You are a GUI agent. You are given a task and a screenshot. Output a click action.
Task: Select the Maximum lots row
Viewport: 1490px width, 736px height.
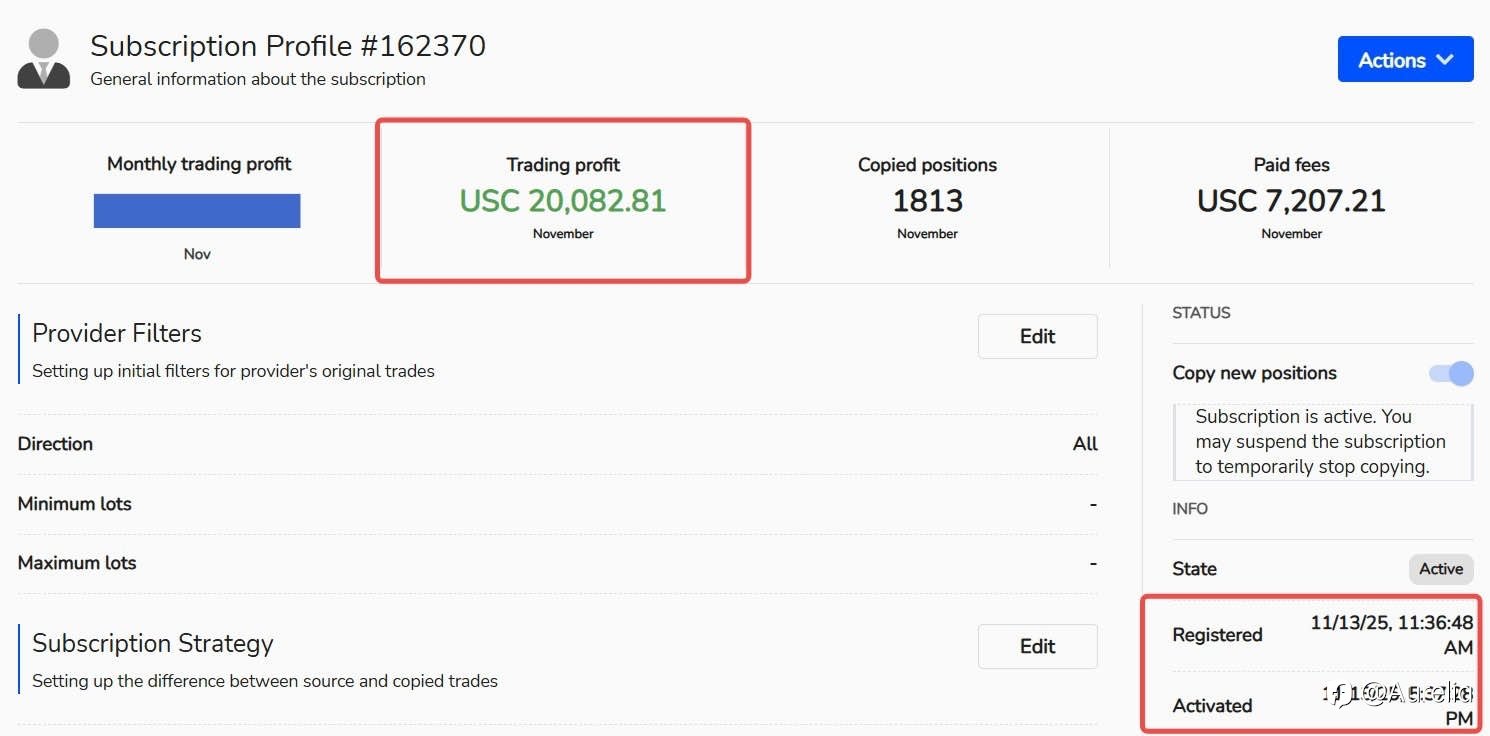(x=557, y=563)
